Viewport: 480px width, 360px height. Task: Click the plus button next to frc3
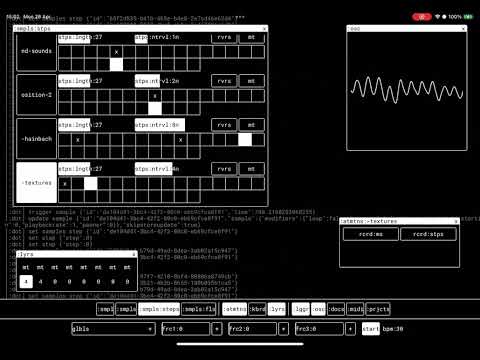coord(350,329)
